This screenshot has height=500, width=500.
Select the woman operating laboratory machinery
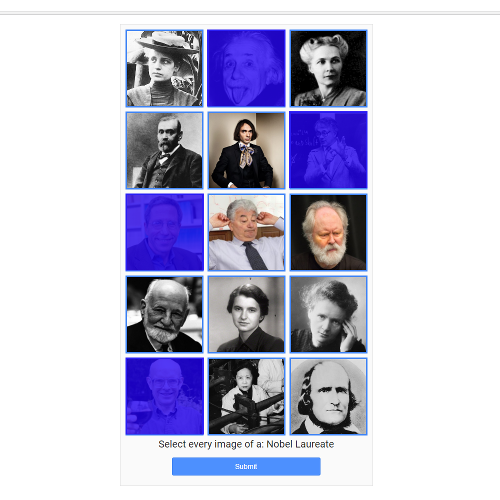pyautogui.click(x=246, y=396)
